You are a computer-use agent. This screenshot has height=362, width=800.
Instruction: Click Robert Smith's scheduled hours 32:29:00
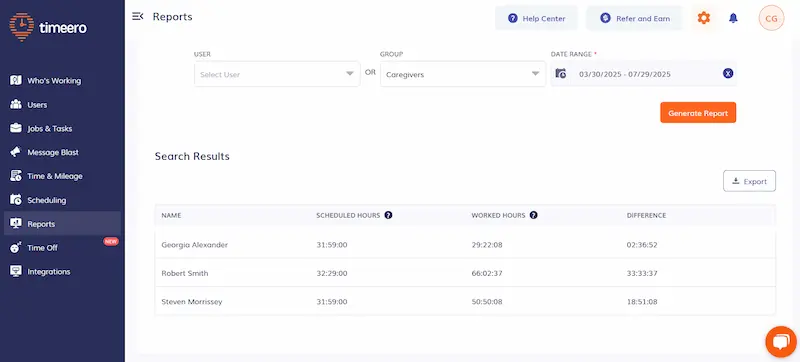pyautogui.click(x=332, y=273)
